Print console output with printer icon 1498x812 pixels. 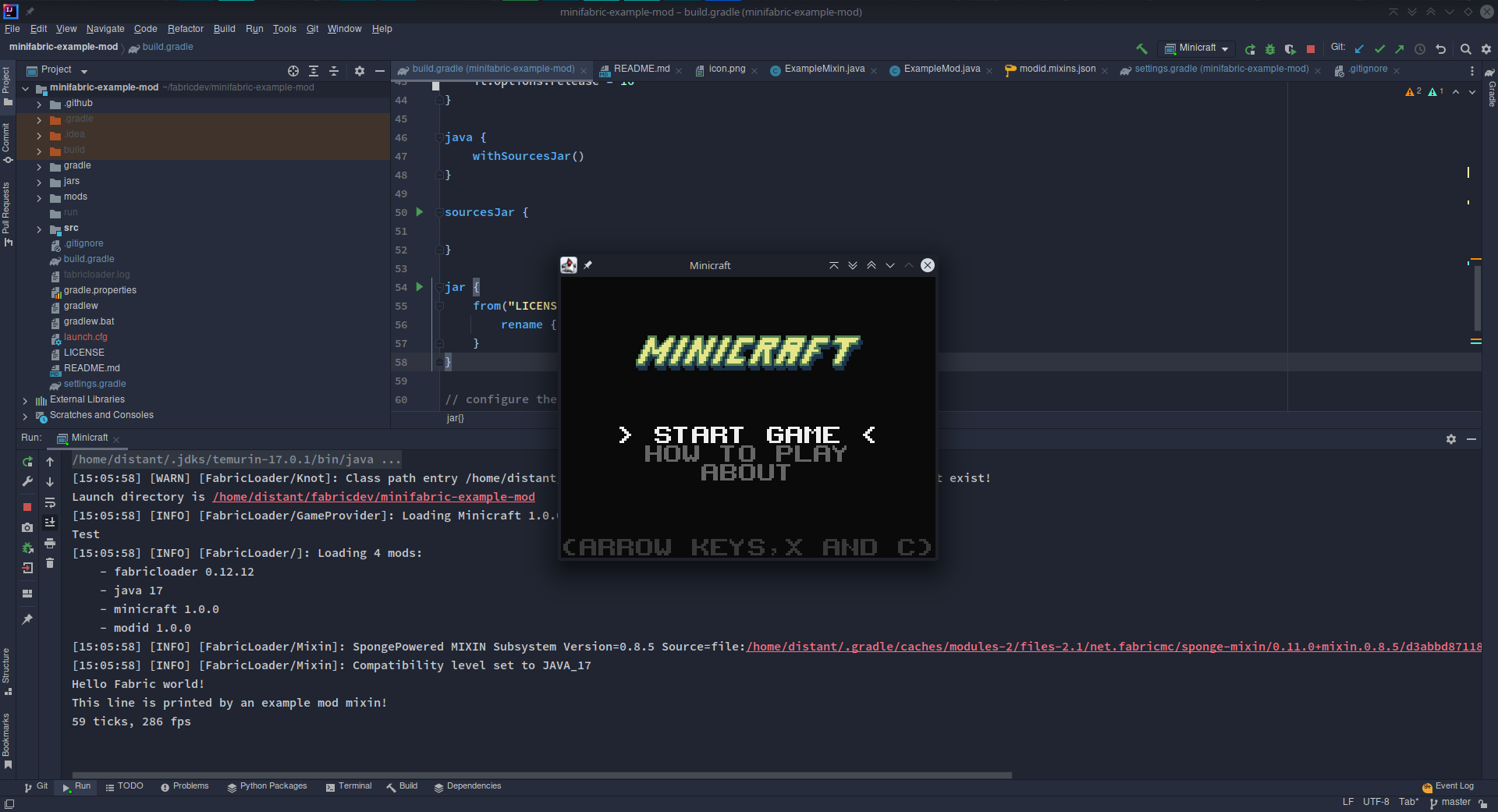pyautogui.click(x=51, y=544)
